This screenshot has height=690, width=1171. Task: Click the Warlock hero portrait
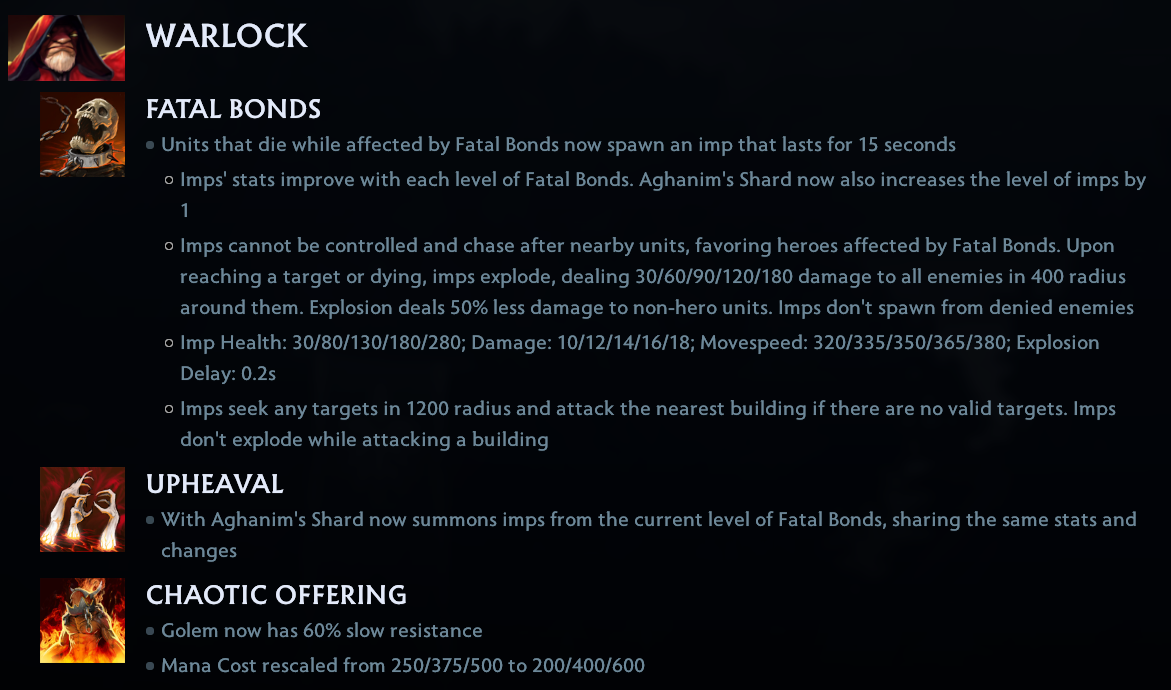click(x=66, y=47)
